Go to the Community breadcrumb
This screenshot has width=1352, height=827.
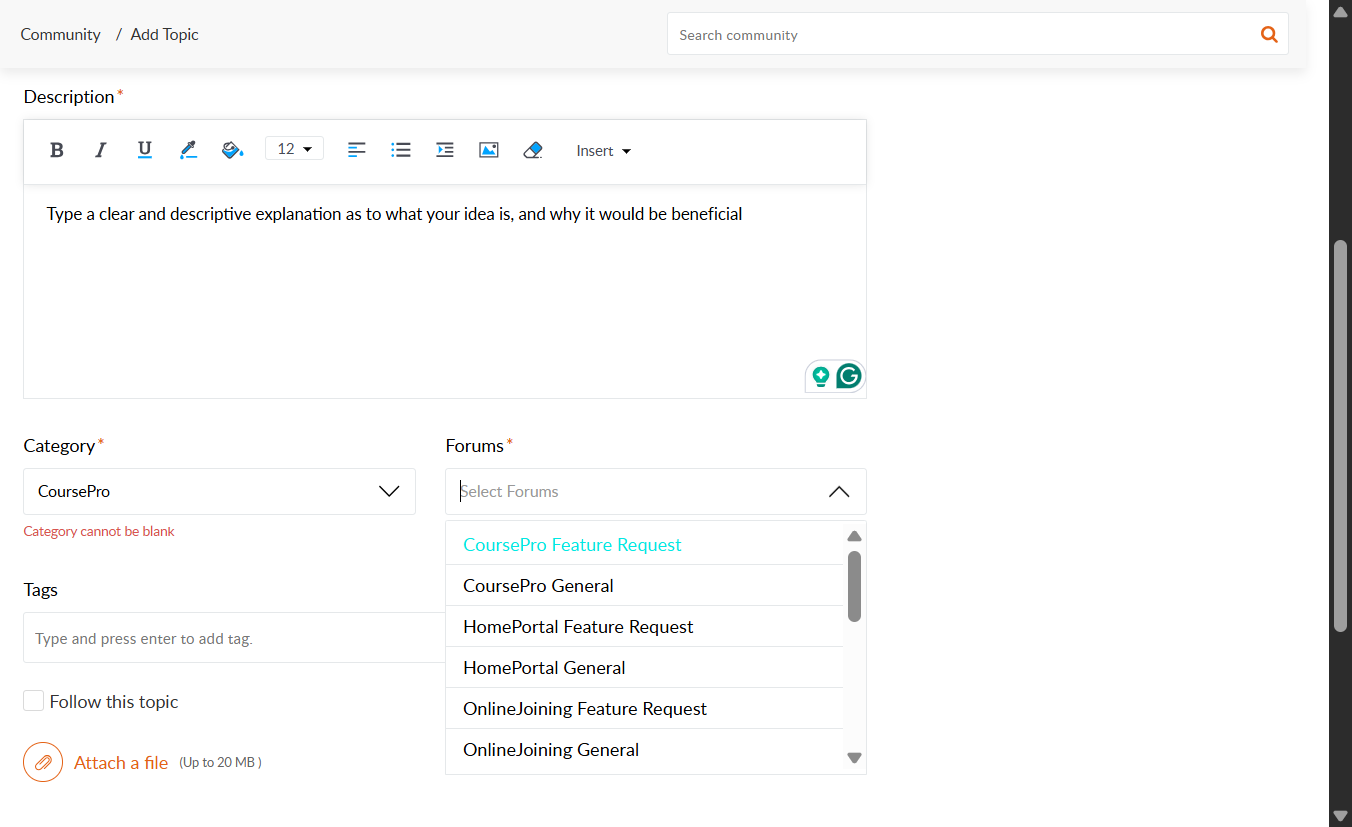[x=61, y=34]
